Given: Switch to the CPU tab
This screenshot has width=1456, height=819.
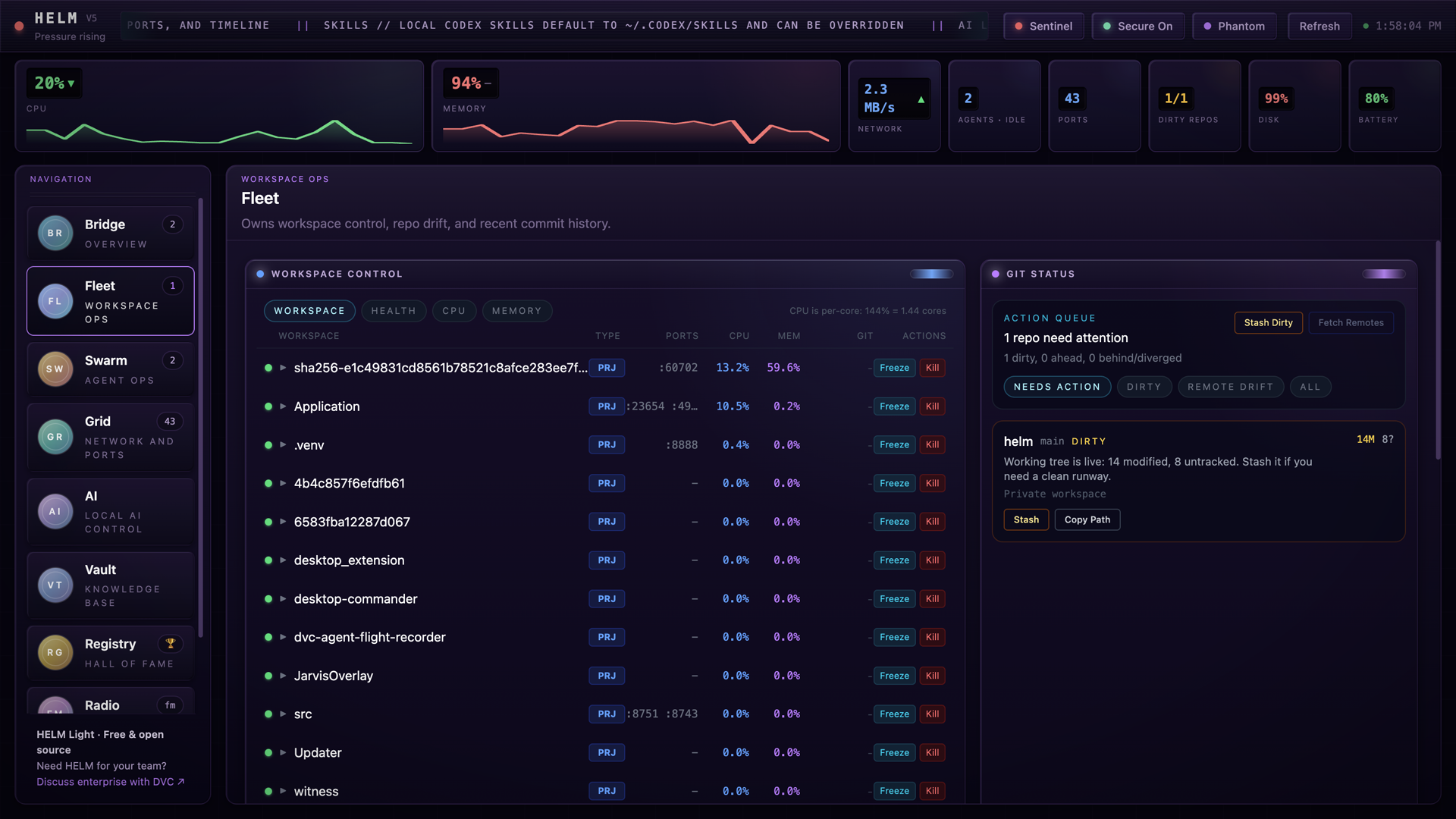Looking at the screenshot, I should (453, 311).
